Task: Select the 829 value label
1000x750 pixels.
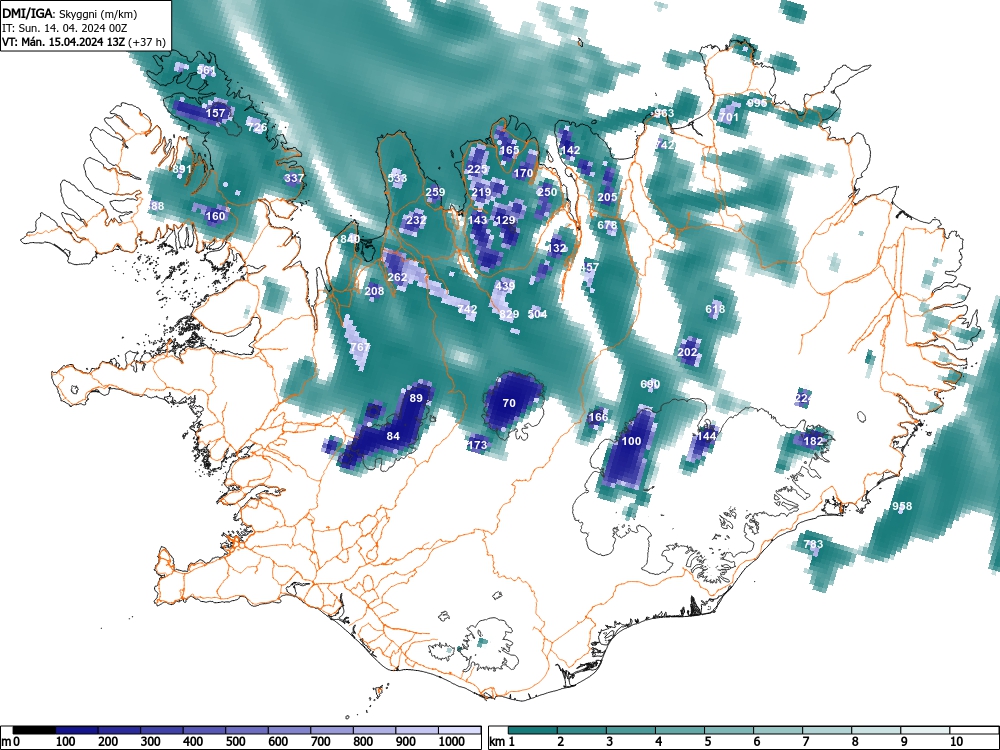Action: coord(509,314)
